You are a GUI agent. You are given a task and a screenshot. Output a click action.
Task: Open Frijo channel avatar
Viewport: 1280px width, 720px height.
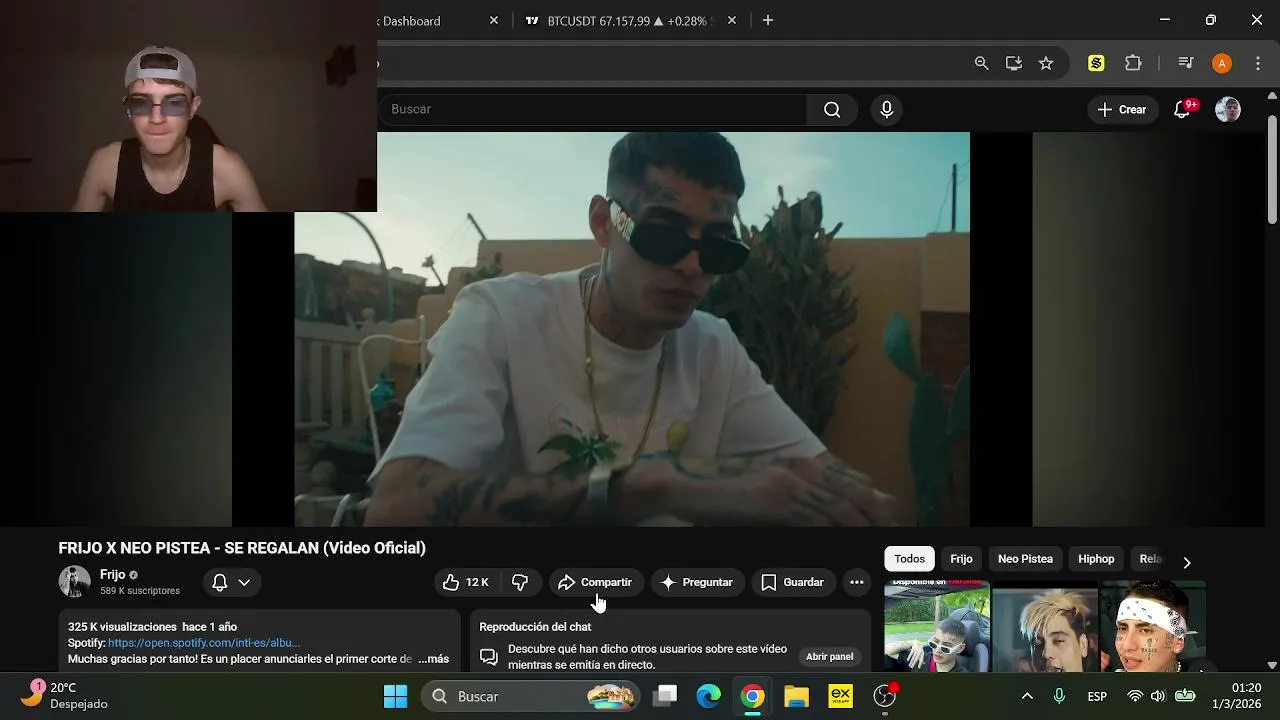coord(74,582)
